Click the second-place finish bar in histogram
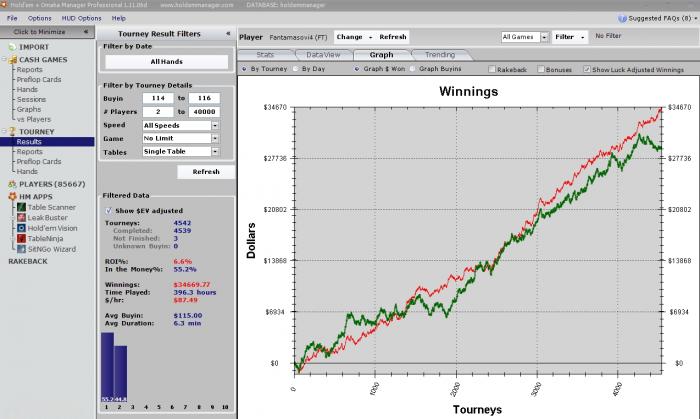Image resolution: width=700 pixels, height=419 pixels. (x=121, y=374)
